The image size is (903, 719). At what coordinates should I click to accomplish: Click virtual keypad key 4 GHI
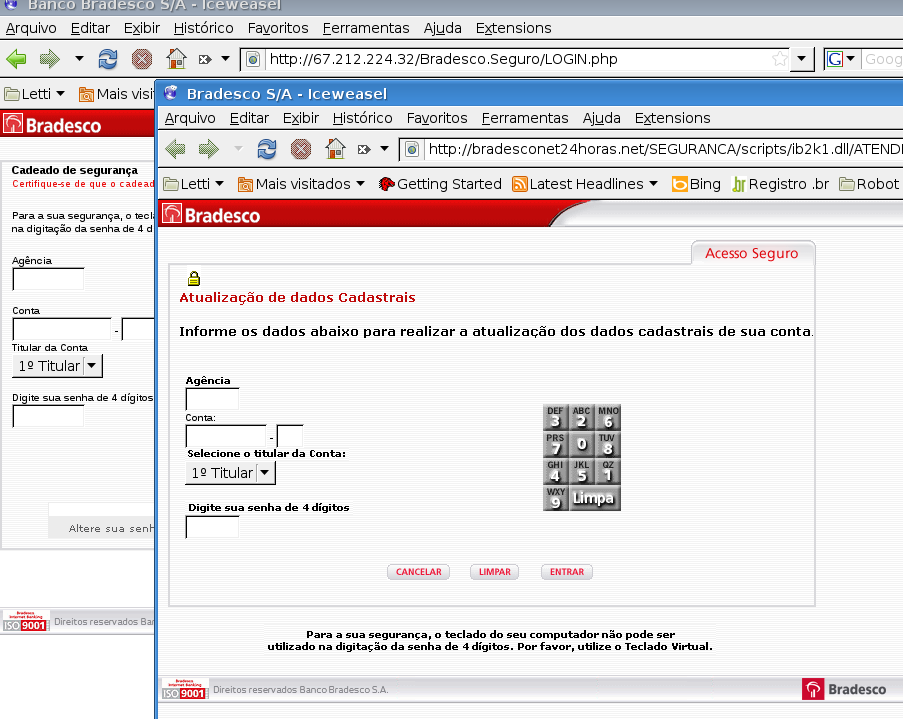555,471
